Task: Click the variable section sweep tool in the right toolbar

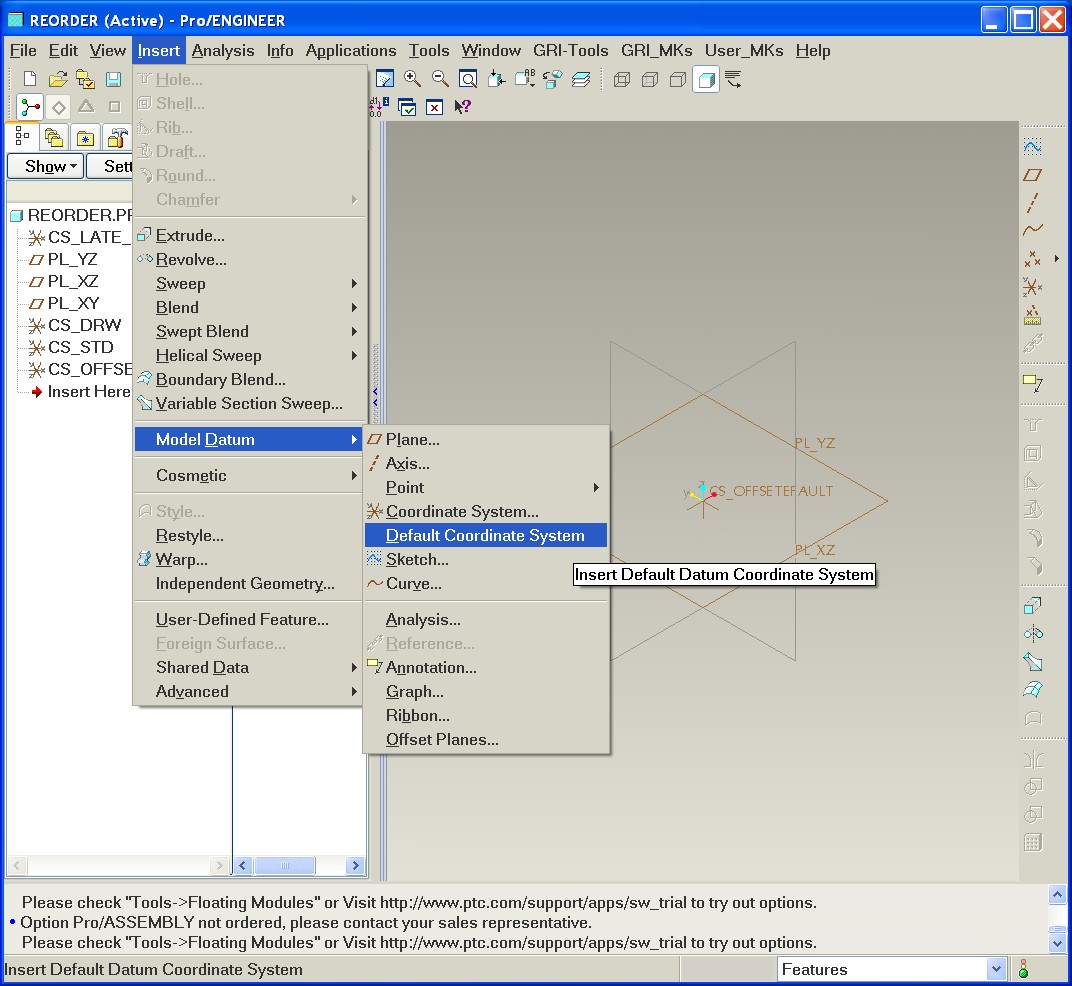Action: point(1032,662)
